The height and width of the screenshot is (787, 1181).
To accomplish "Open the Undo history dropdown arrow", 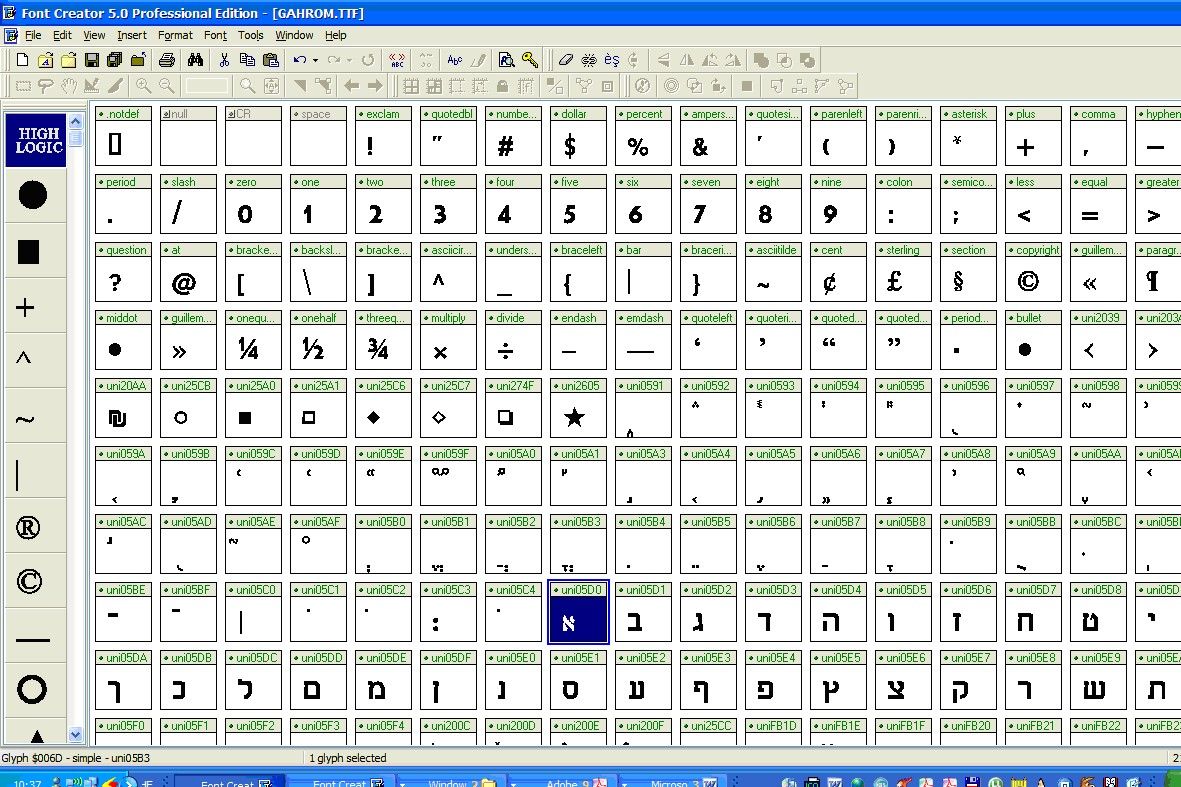I will [315, 60].
